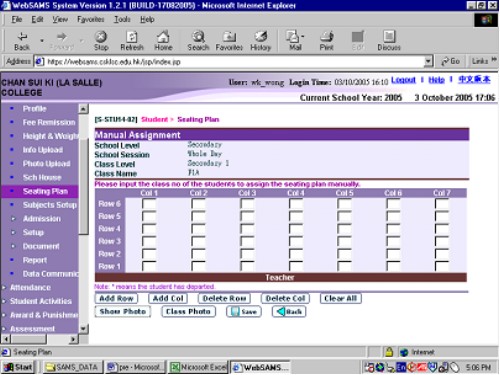Click Row 1 Col 7 seat field
The width and height of the screenshot is (500, 375).
point(442,266)
